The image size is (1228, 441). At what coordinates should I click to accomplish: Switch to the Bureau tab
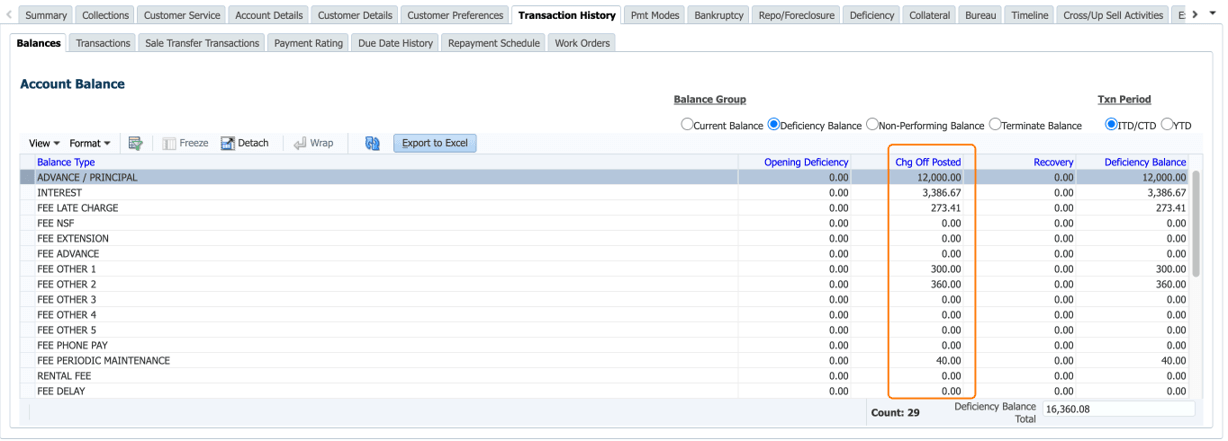[980, 15]
